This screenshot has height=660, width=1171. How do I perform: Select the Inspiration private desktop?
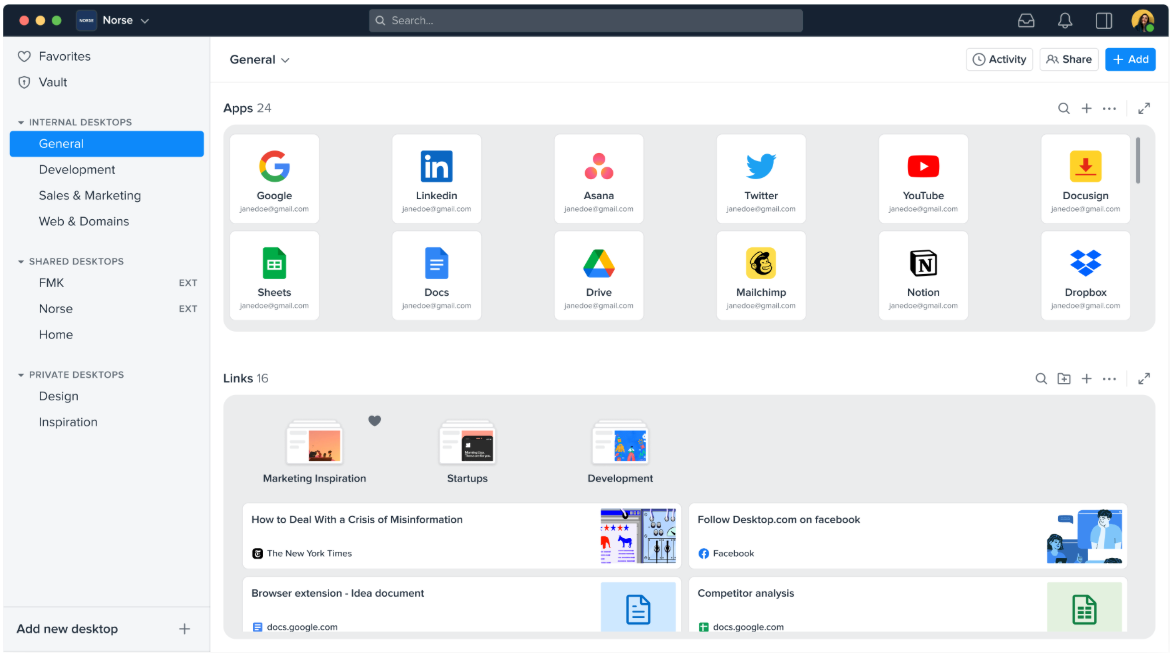[x=68, y=421]
